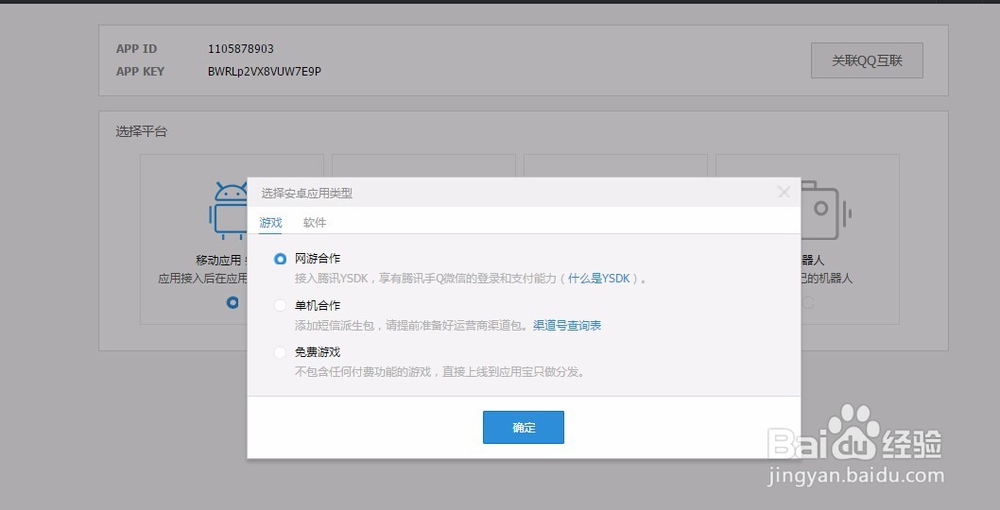Viewport: 1000px width, 510px height.
Task: Click the Android robot platform icon
Action: [x=228, y=210]
